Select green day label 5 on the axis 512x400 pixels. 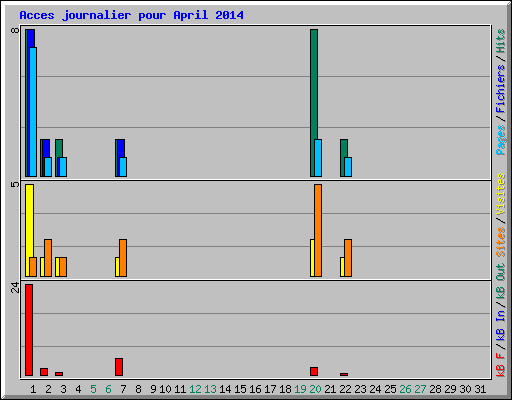pyautogui.click(x=93, y=389)
